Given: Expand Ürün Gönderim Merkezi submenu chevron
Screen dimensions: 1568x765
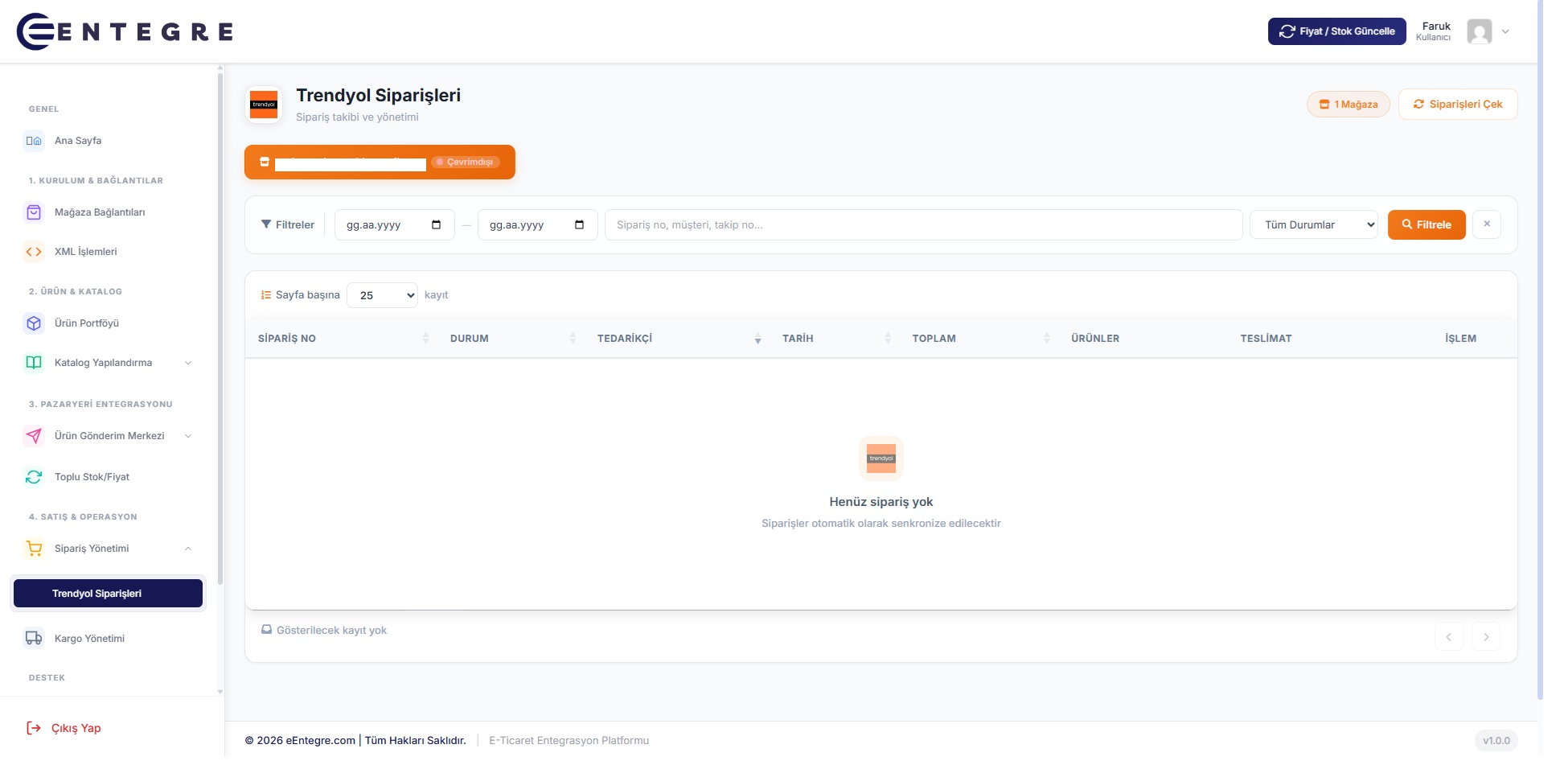Looking at the screenshot, I should tap(188, 436).
